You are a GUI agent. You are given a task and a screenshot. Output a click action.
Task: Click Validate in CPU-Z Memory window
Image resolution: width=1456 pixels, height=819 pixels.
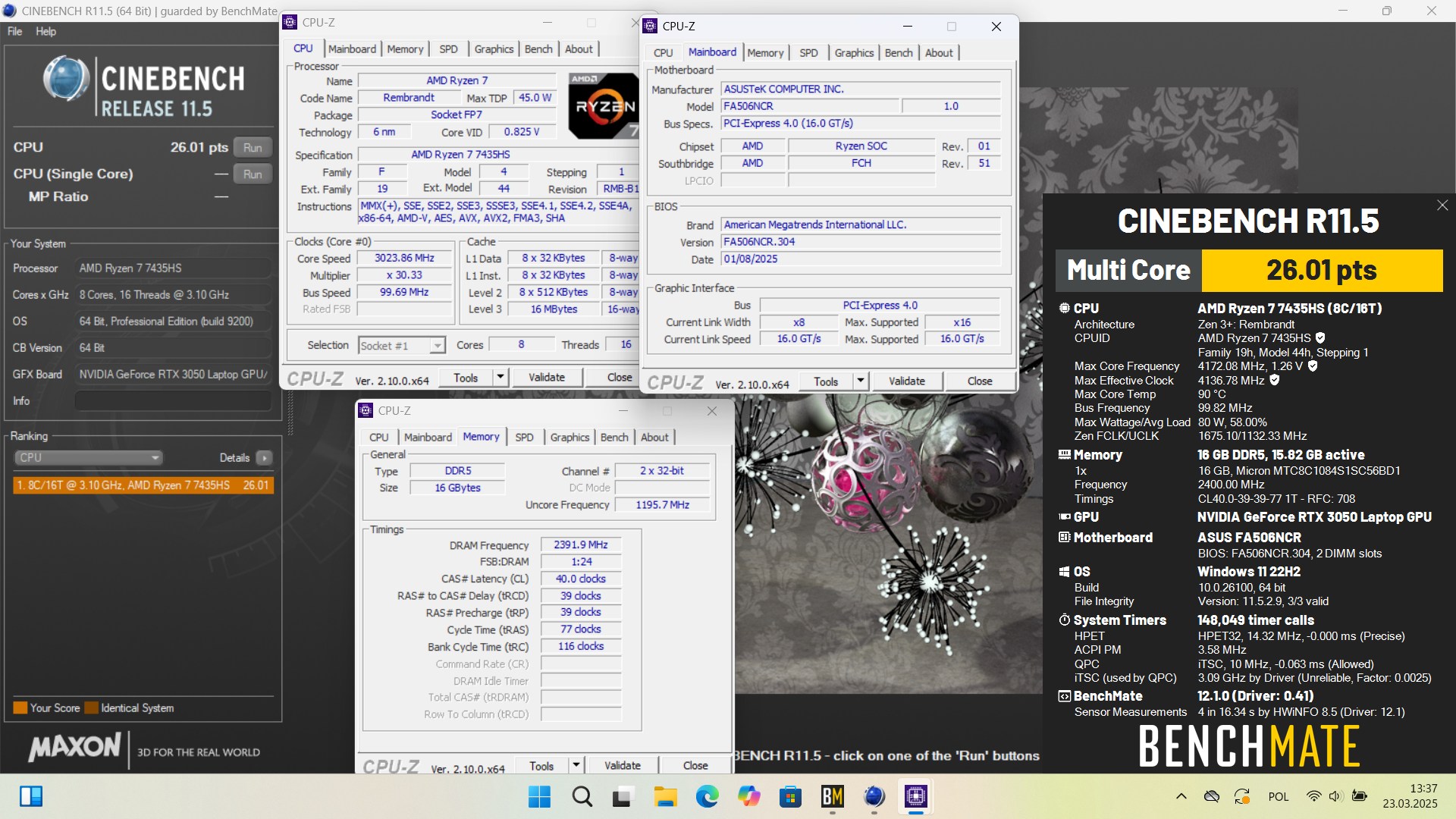pos(623,765)
